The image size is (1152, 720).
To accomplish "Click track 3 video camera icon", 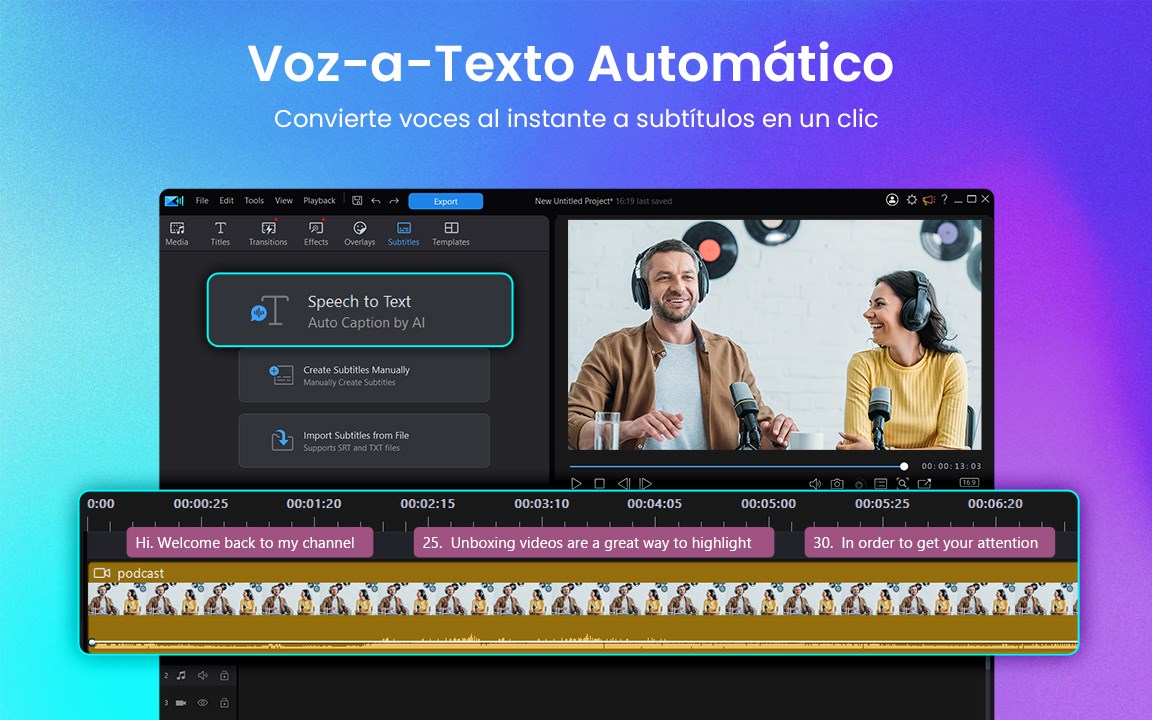I will [x=181, y=703].
